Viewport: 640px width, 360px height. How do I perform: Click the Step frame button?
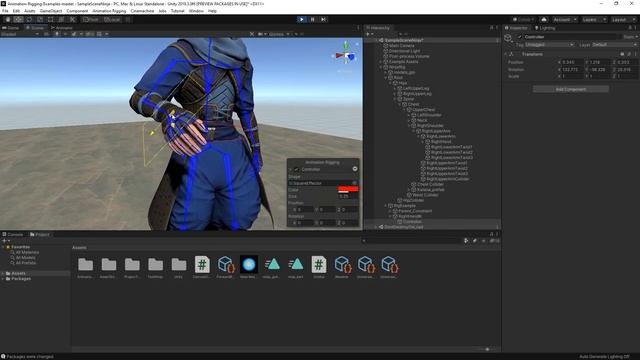[323, 19]
